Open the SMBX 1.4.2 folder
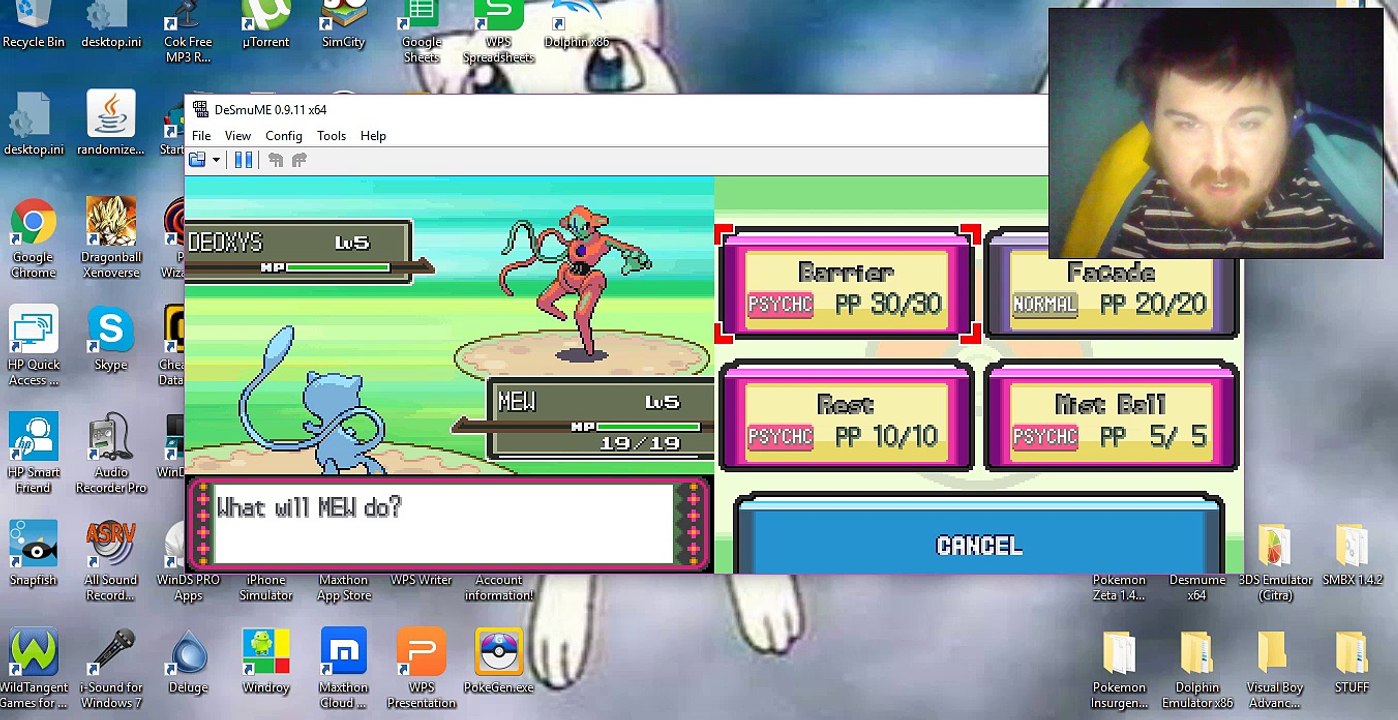Image resolution: width=1398 pixels, height=720 pixels. tap(1352, 553)
